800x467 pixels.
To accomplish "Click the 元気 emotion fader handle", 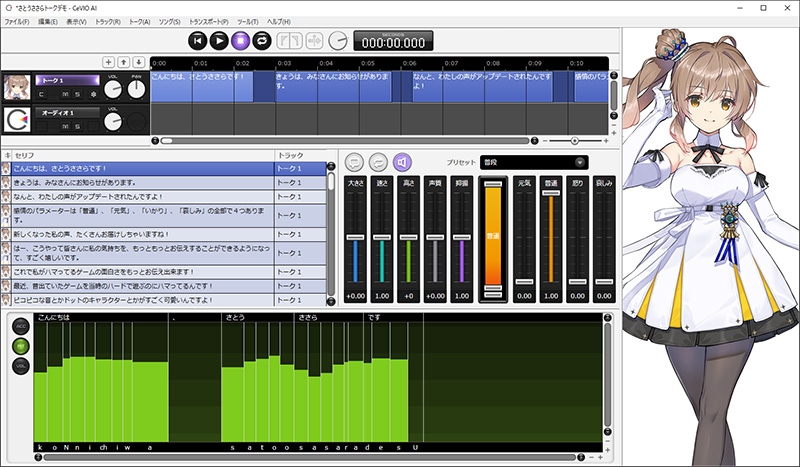I will point(524,282).
